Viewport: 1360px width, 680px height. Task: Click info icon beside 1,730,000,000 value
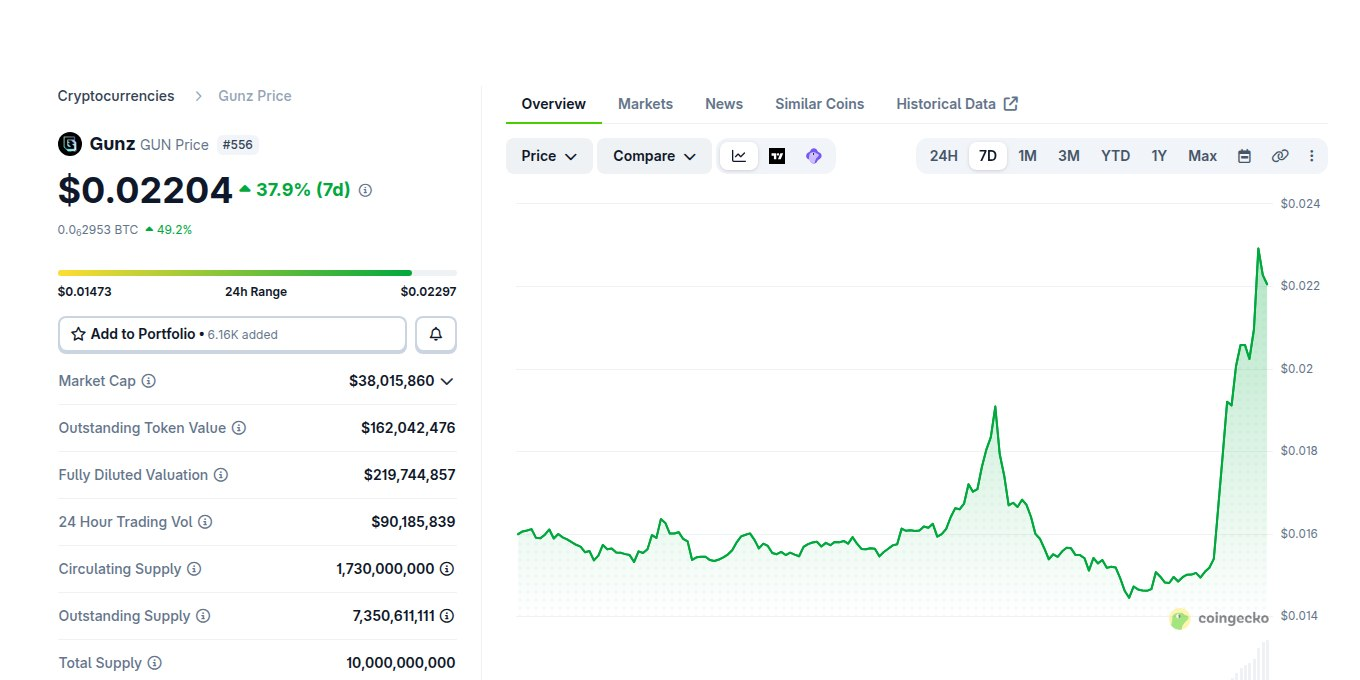point(447,569)
